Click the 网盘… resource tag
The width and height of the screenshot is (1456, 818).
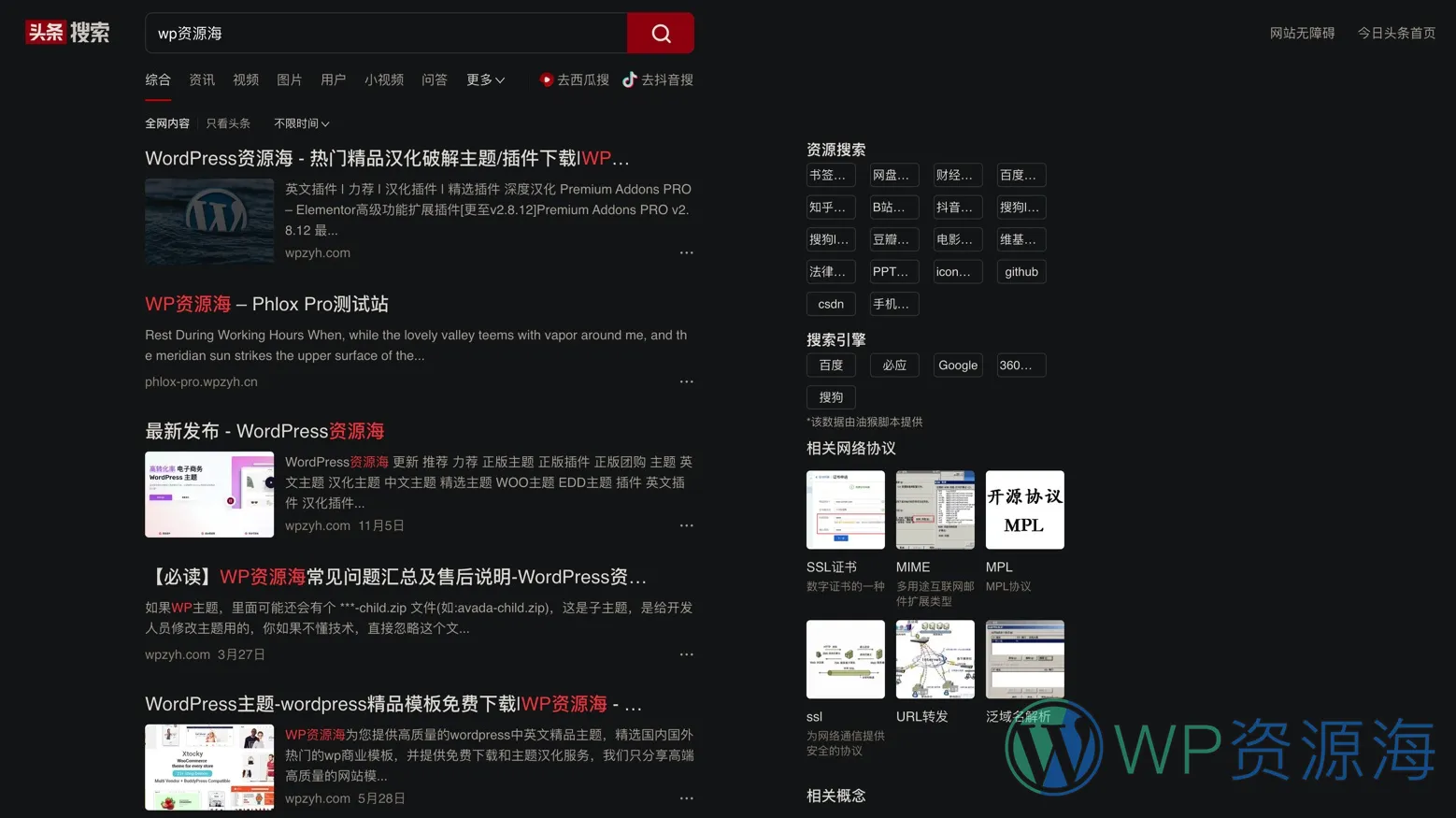[894, 176]
